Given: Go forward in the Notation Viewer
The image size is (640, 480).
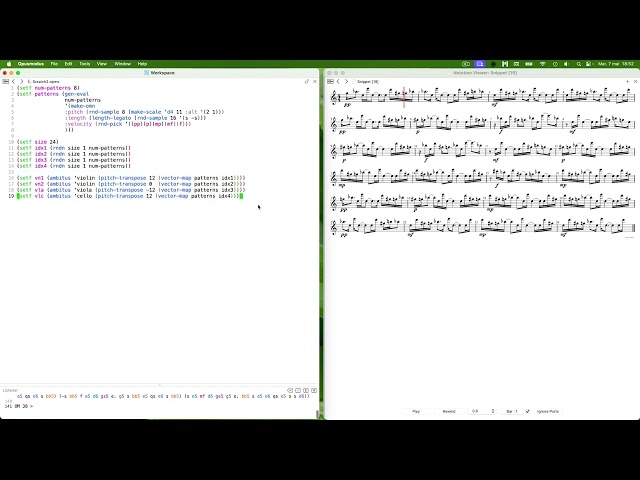Looking at the screenshot, I should pyautogui.click(x=346, y=82).
